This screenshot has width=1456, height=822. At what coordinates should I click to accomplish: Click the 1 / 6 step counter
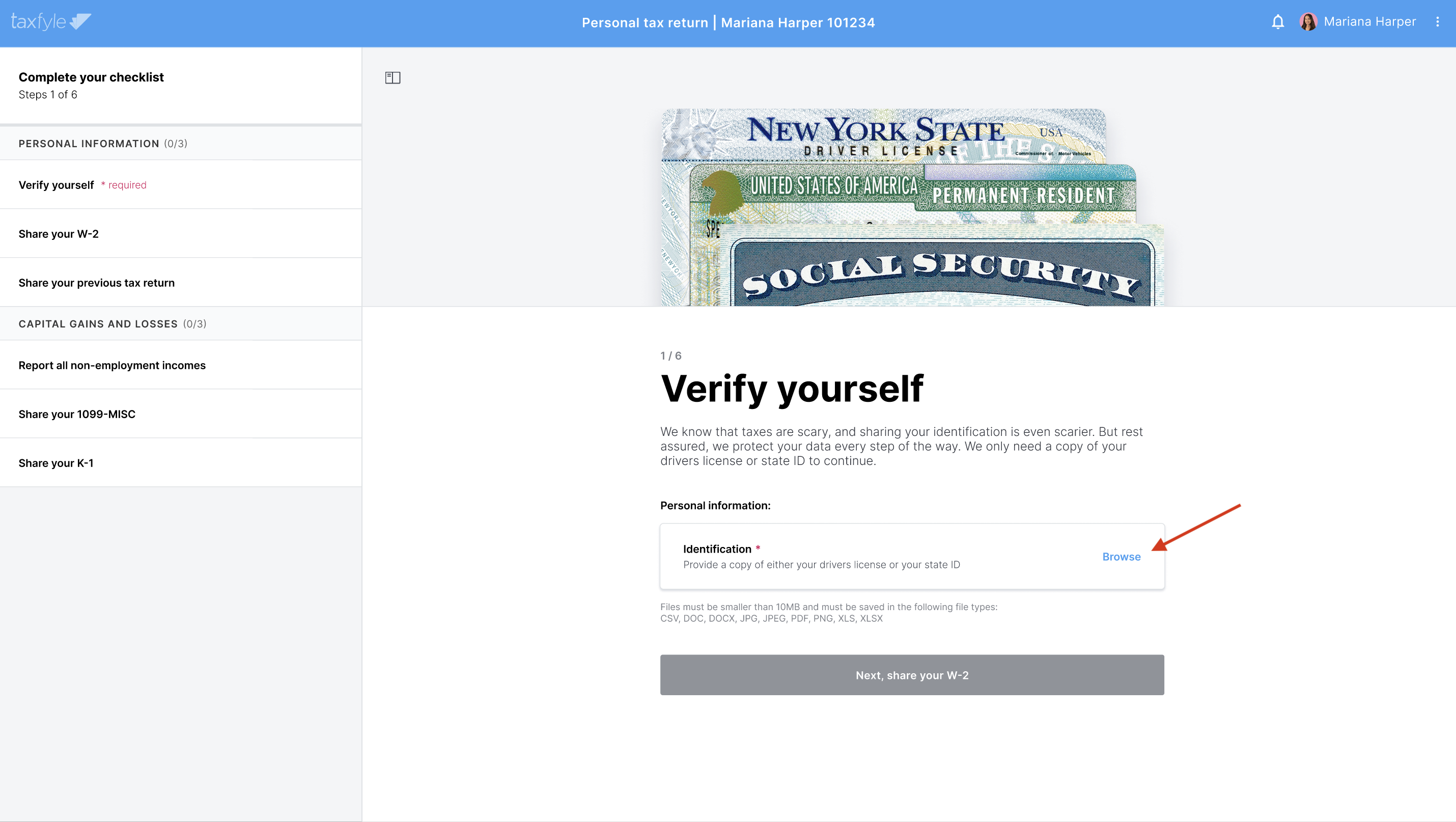(x=671, y=355)
